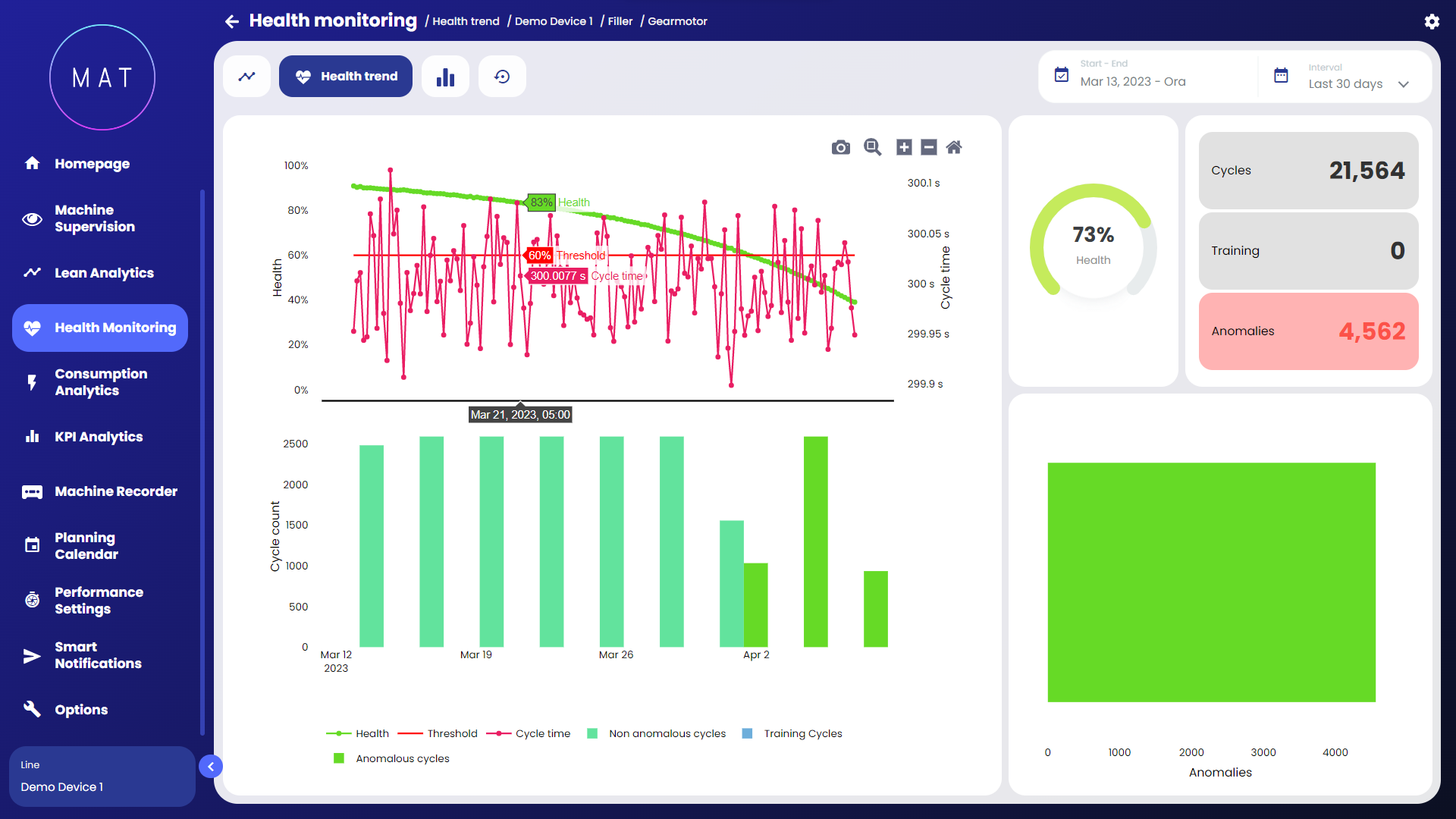Open the Line Demo Device 1 selector

pos(102,777)
